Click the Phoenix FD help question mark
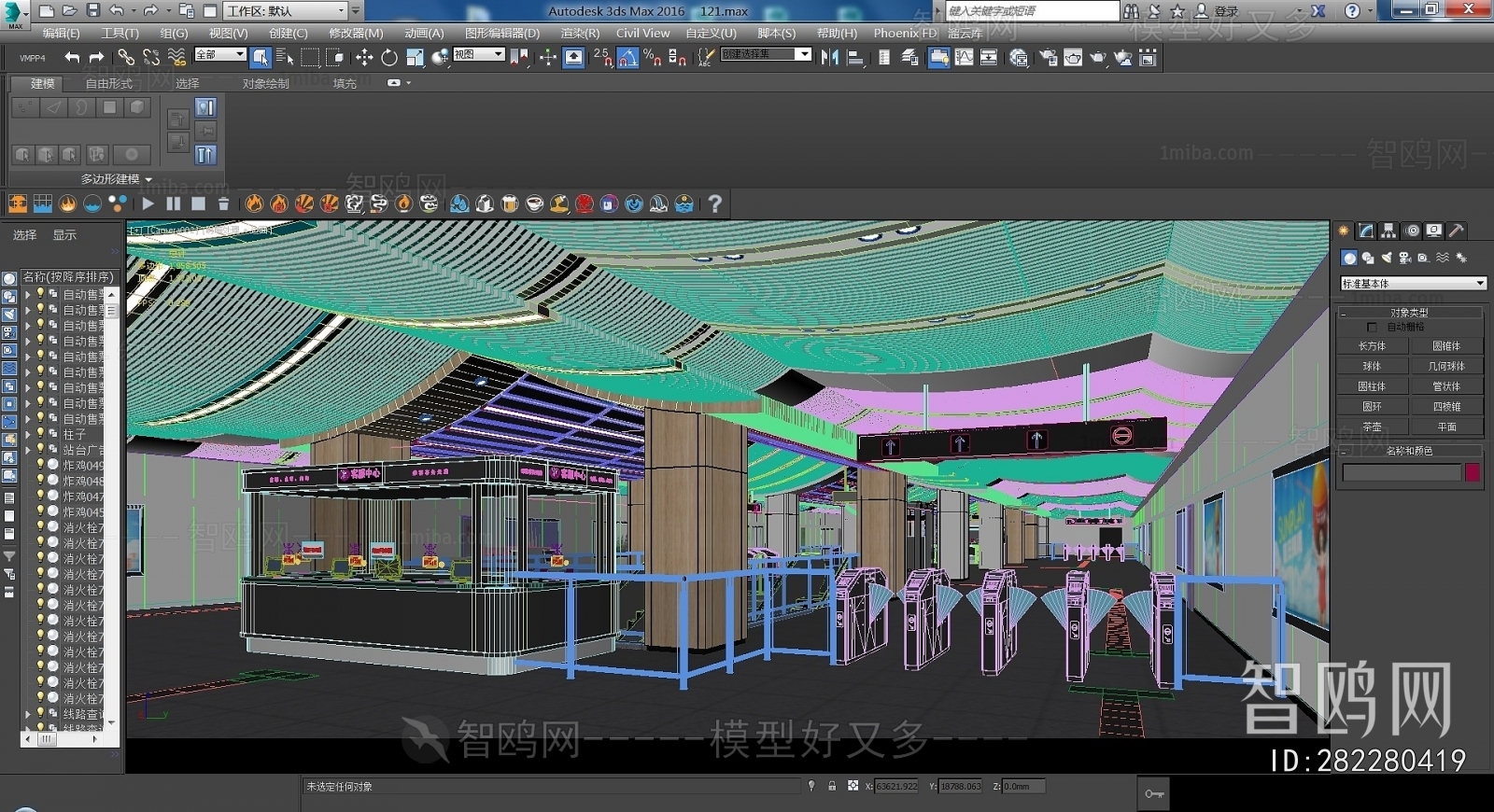Image resolution: width=1494 pixels, height=812 pixels. (x=714, y=203)
